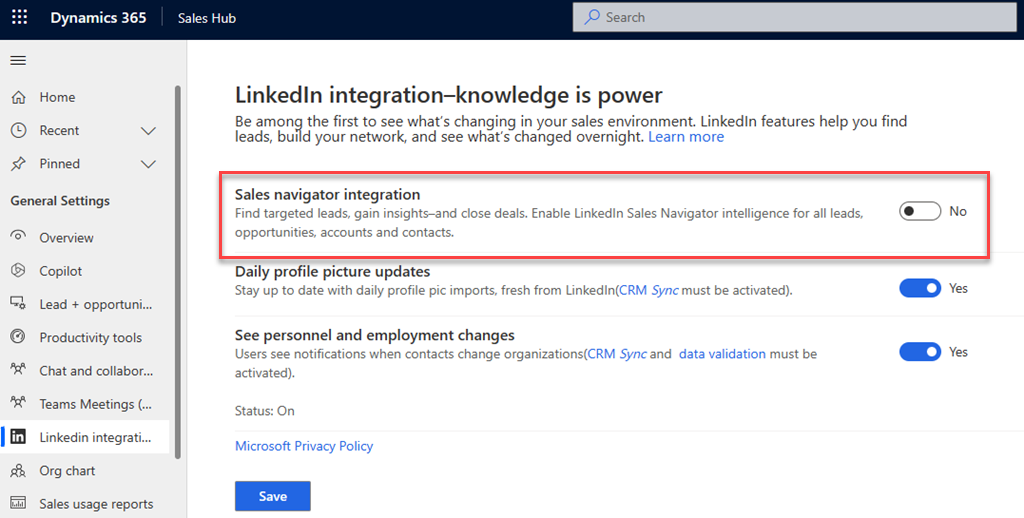The image size is (1024, 518).
Task: Turn off Daily profile picture updates toggle
Action: click(x=920, y=288)
